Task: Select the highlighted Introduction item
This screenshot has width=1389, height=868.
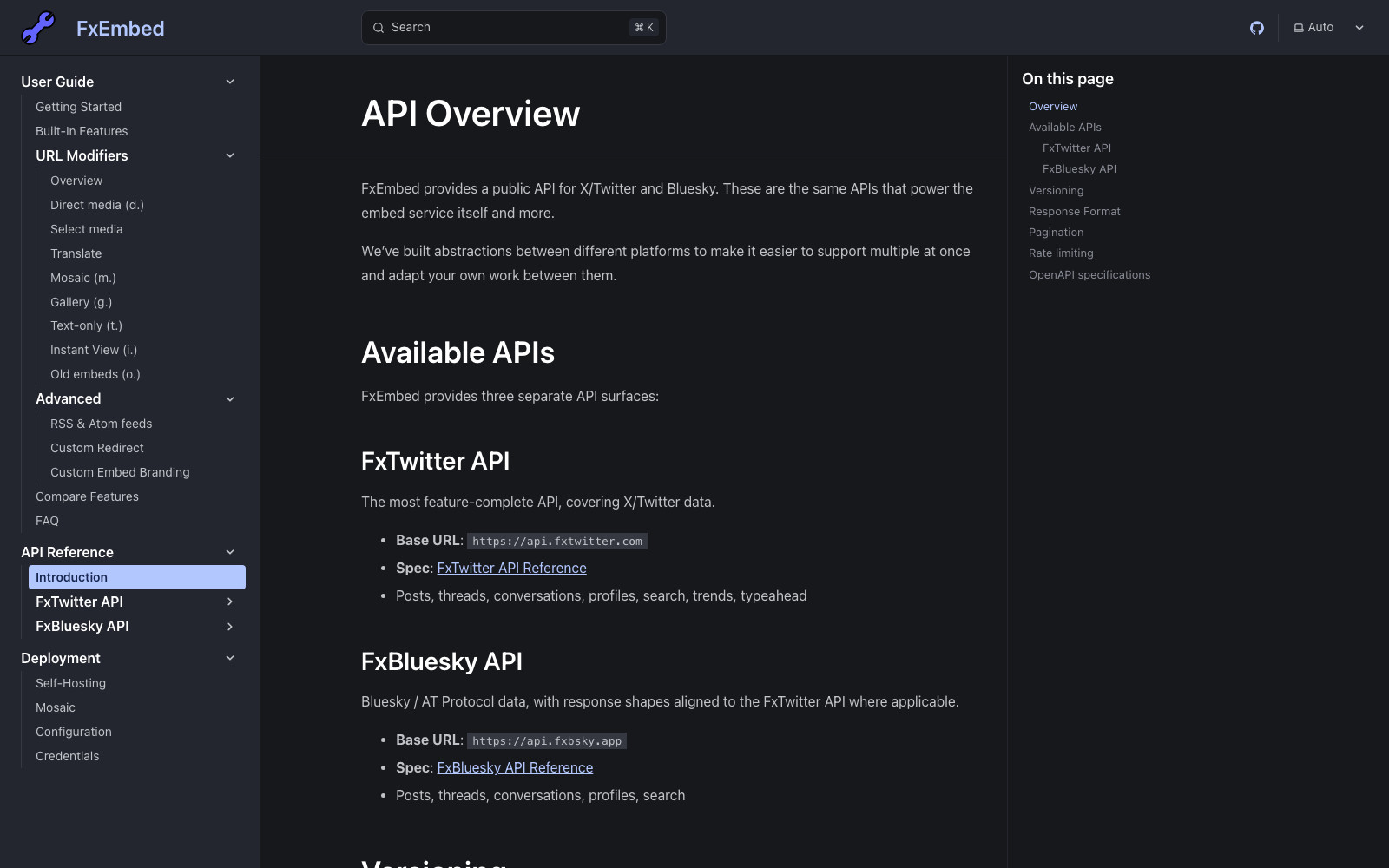Action: click(x=137, y=577)
